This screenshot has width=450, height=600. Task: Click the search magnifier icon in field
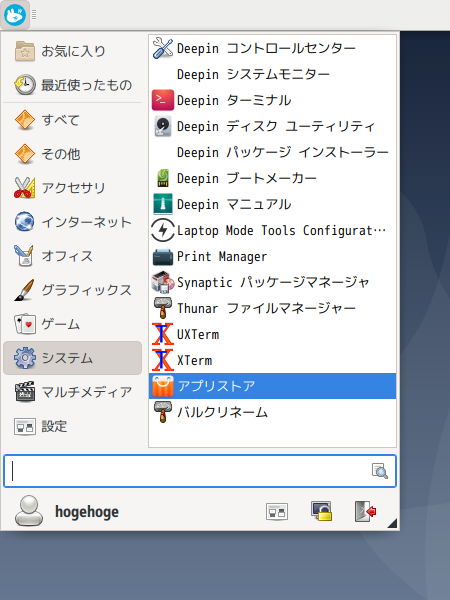[x=380, y=471]
